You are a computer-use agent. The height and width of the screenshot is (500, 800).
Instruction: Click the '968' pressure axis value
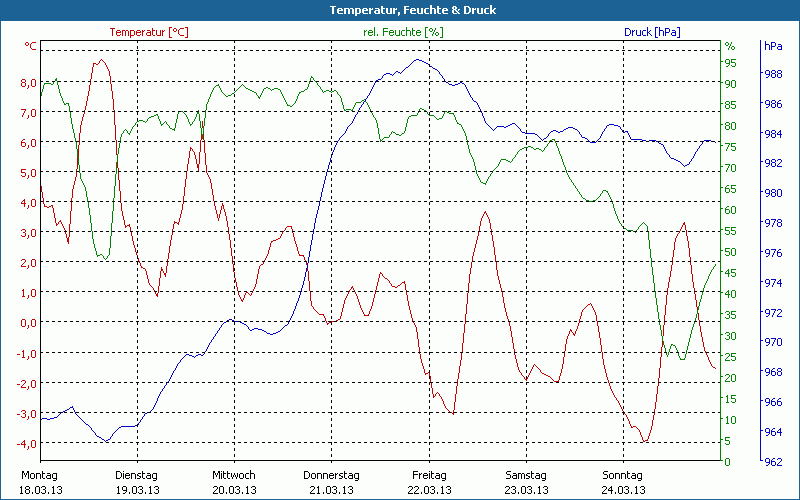click(773, 372)
